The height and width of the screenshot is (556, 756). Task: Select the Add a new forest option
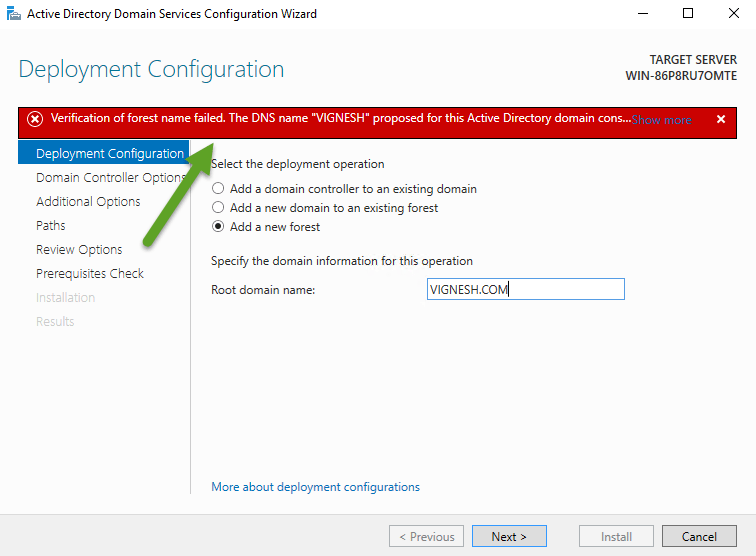click(218, 227)
